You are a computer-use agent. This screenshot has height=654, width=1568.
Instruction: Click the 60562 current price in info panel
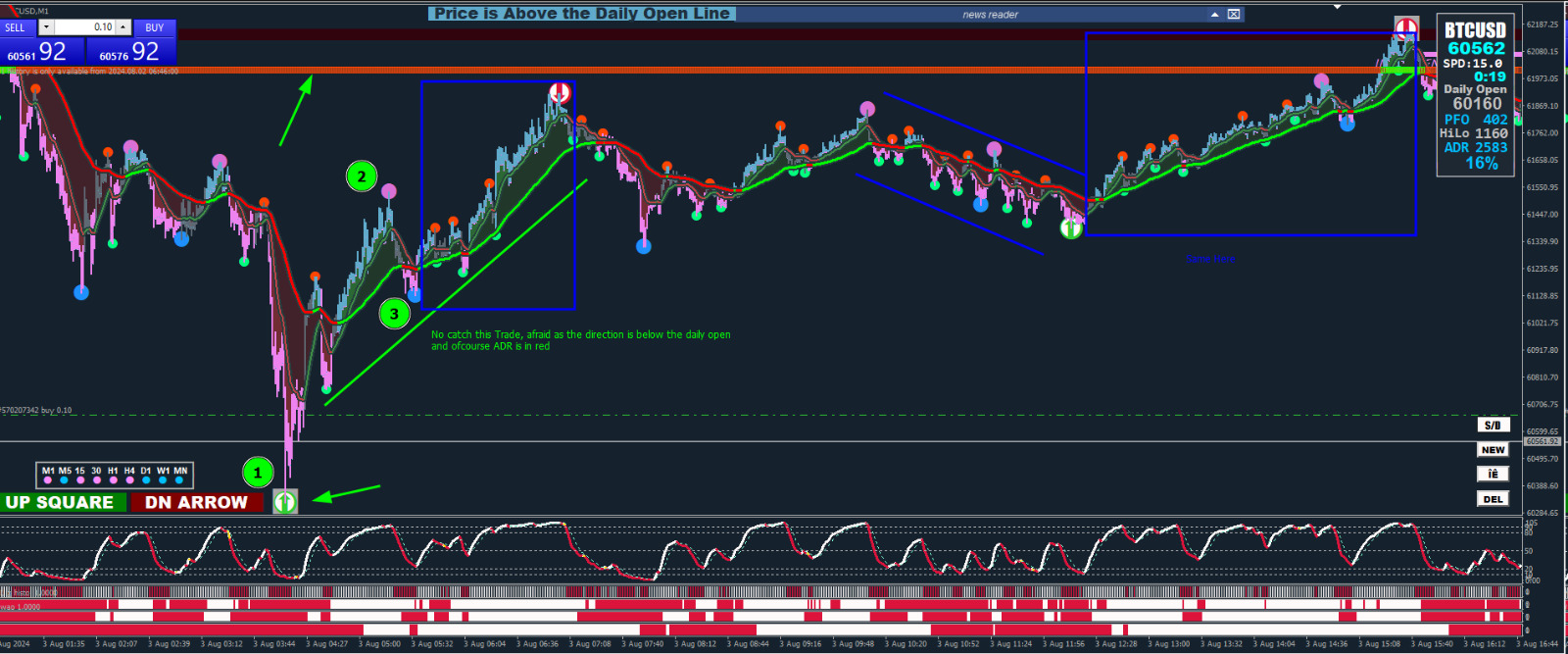point(1476,48)
